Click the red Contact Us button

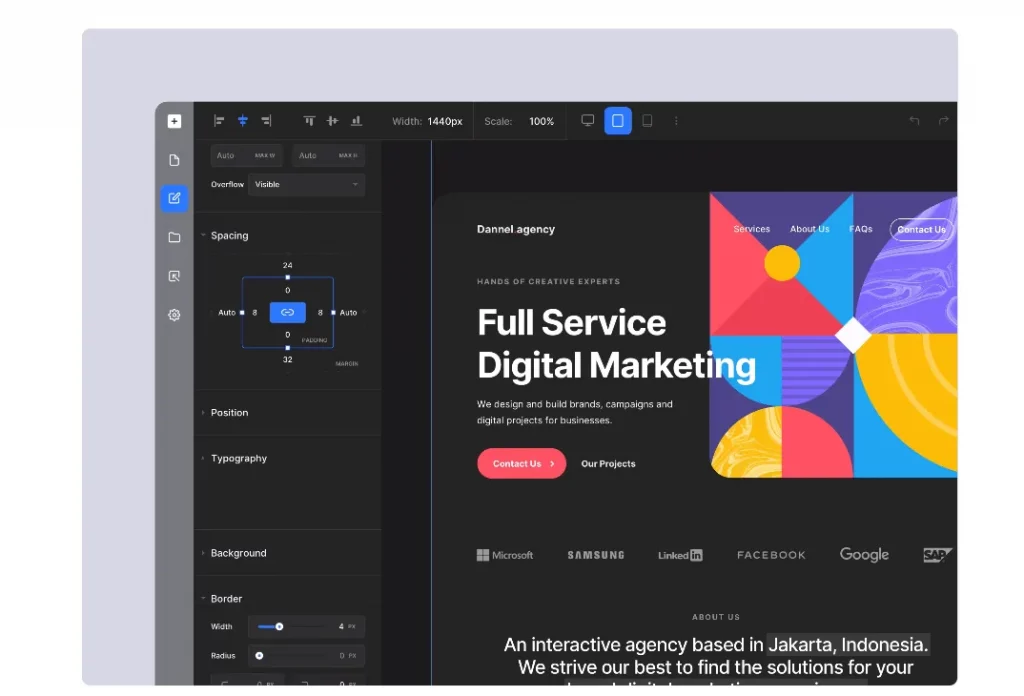click(521, 464)
